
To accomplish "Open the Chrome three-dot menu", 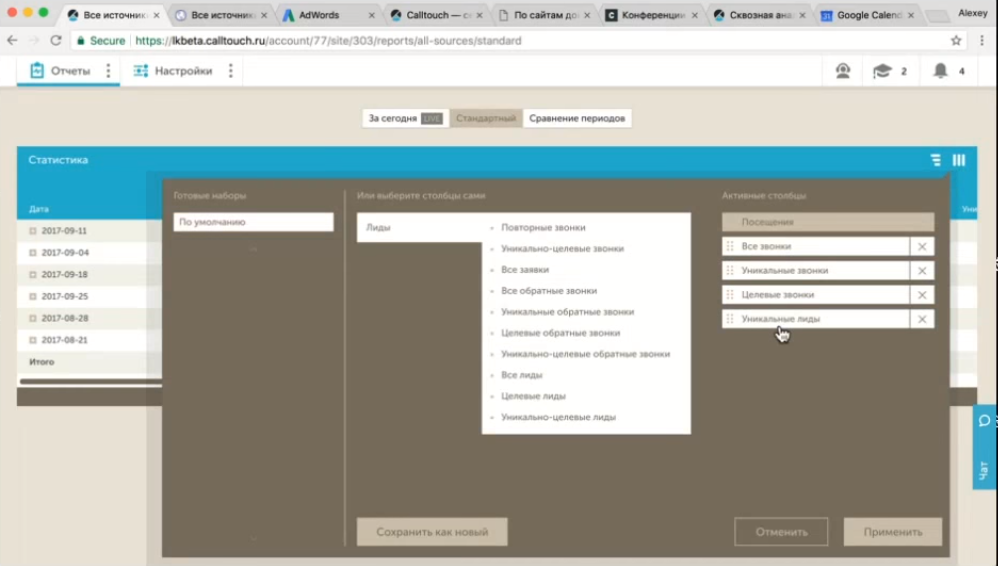I will pos(982,40).
